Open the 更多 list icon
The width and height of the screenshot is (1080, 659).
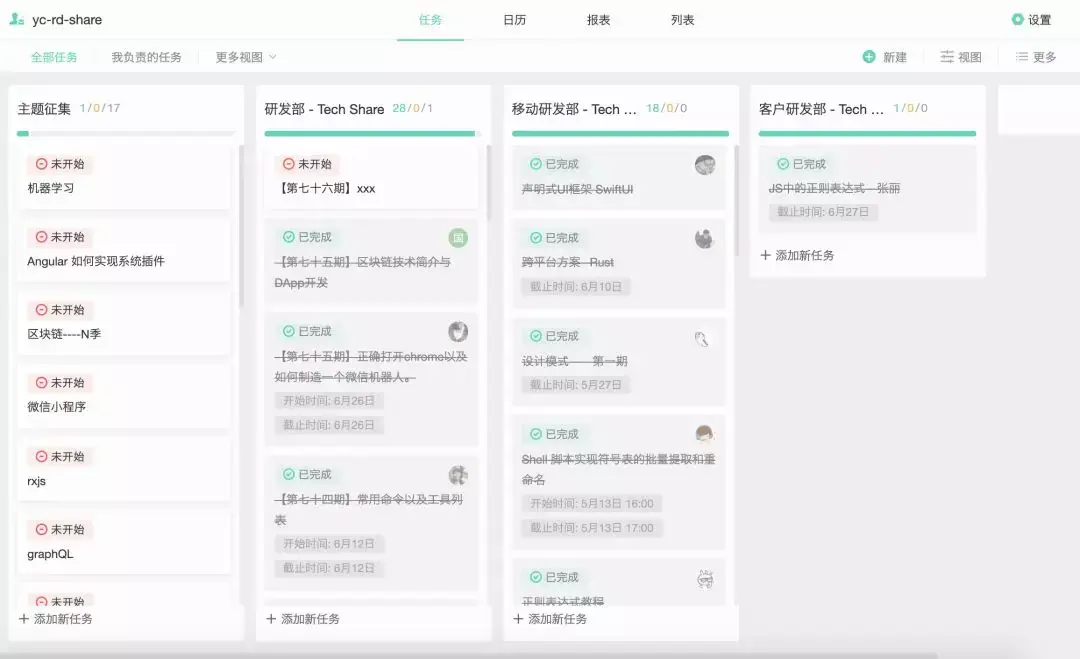(1021, 56)
